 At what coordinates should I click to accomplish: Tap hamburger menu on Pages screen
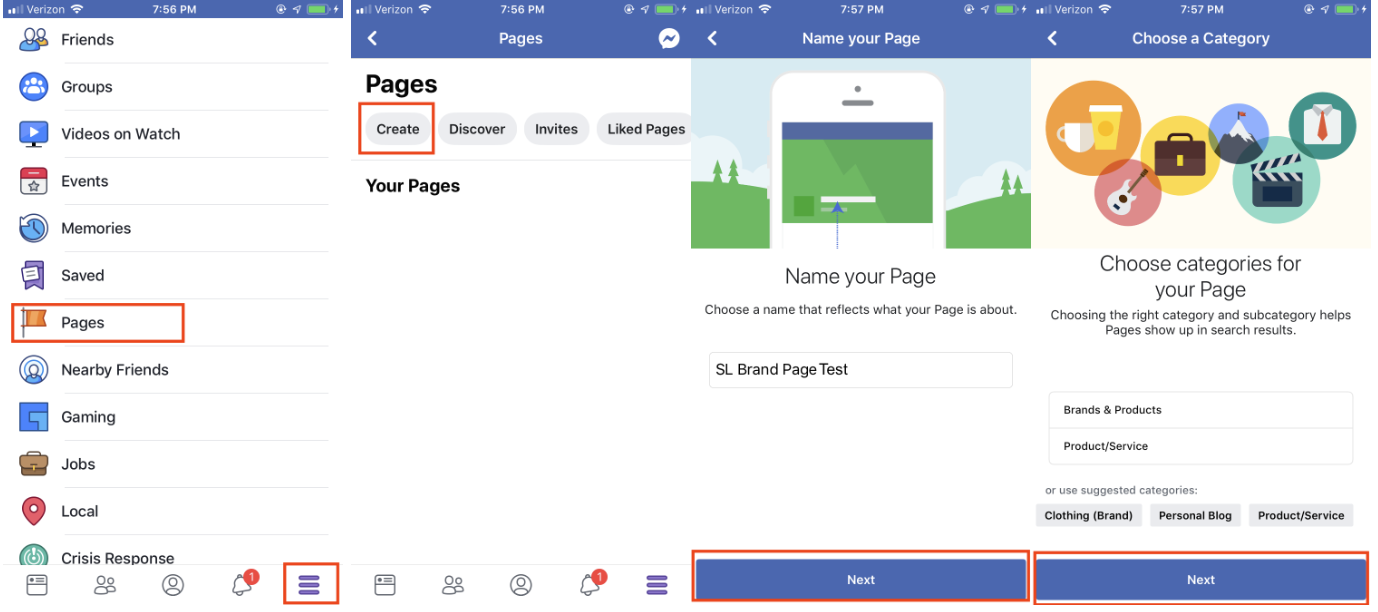tap(657, 585)
